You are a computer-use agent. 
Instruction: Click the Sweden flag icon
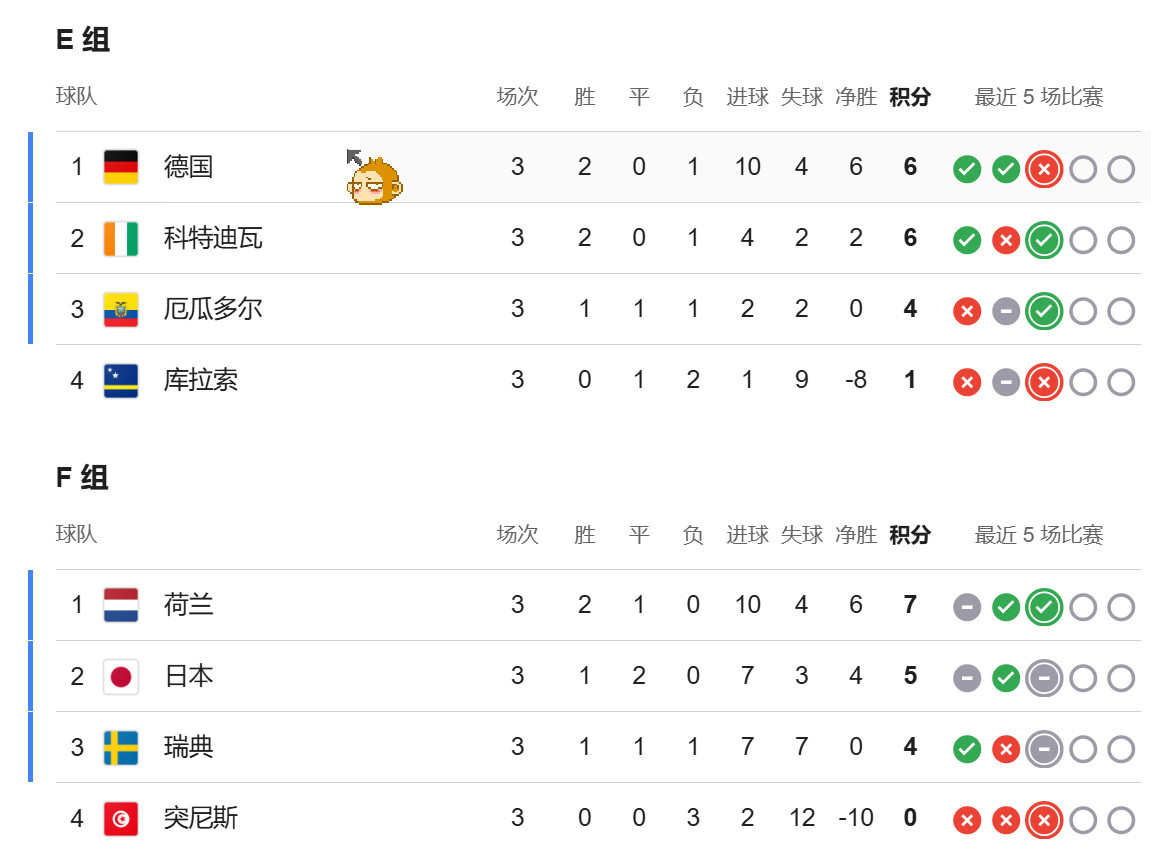point(121,747)
